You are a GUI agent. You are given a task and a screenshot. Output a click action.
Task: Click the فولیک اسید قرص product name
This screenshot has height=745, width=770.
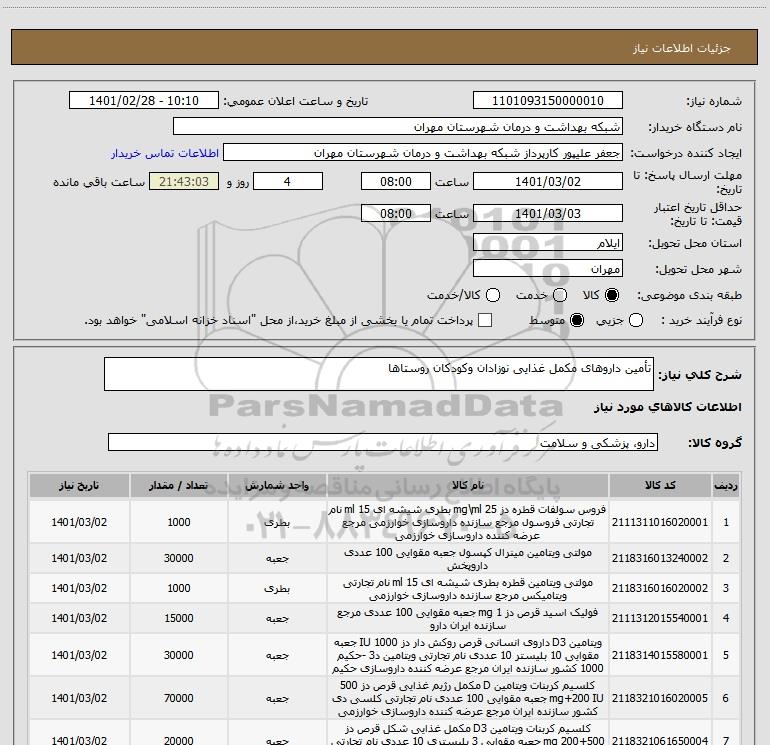pos(468,618)
